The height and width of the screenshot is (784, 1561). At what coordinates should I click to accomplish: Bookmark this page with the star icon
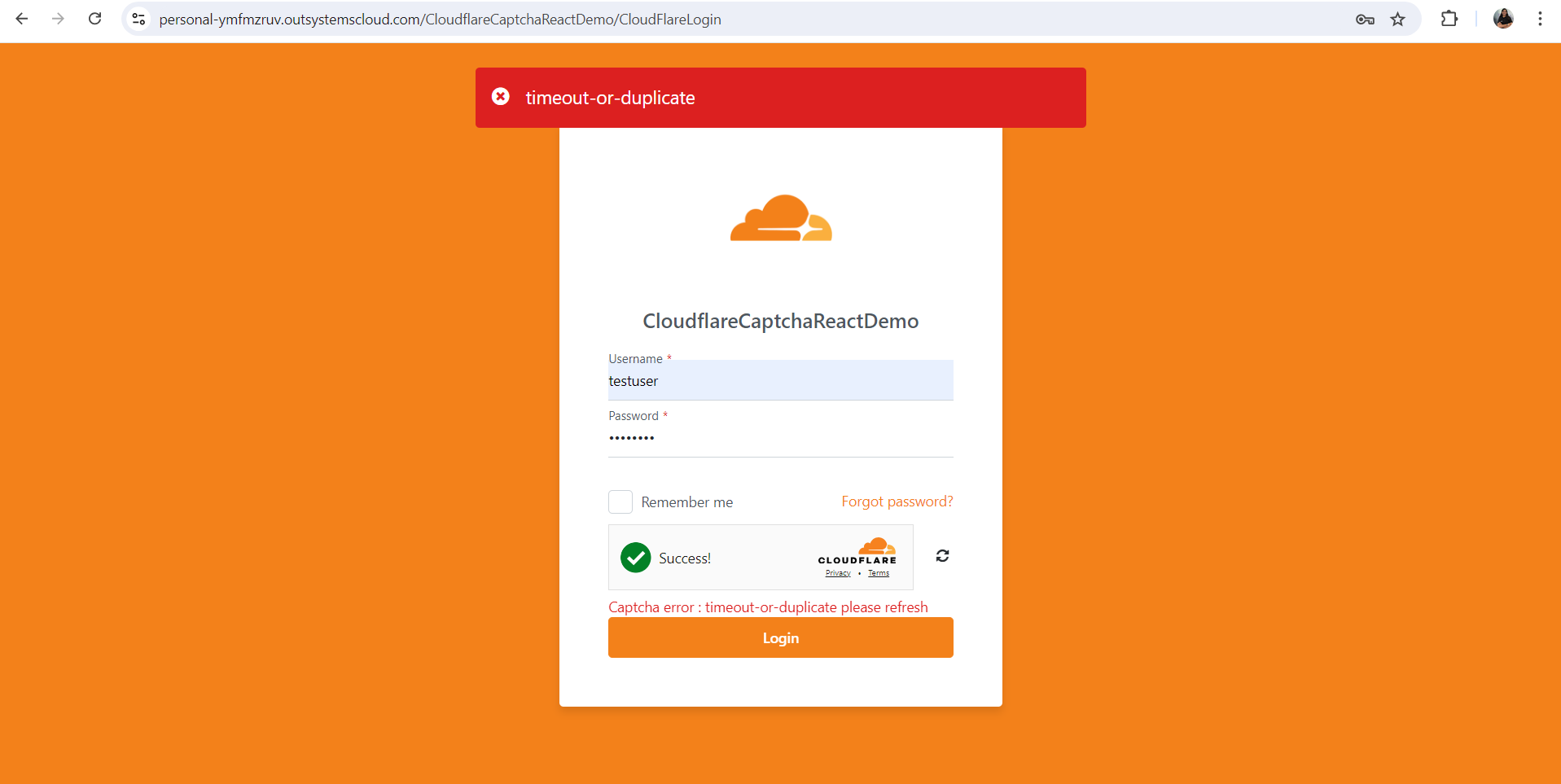tap(1398, 20)
